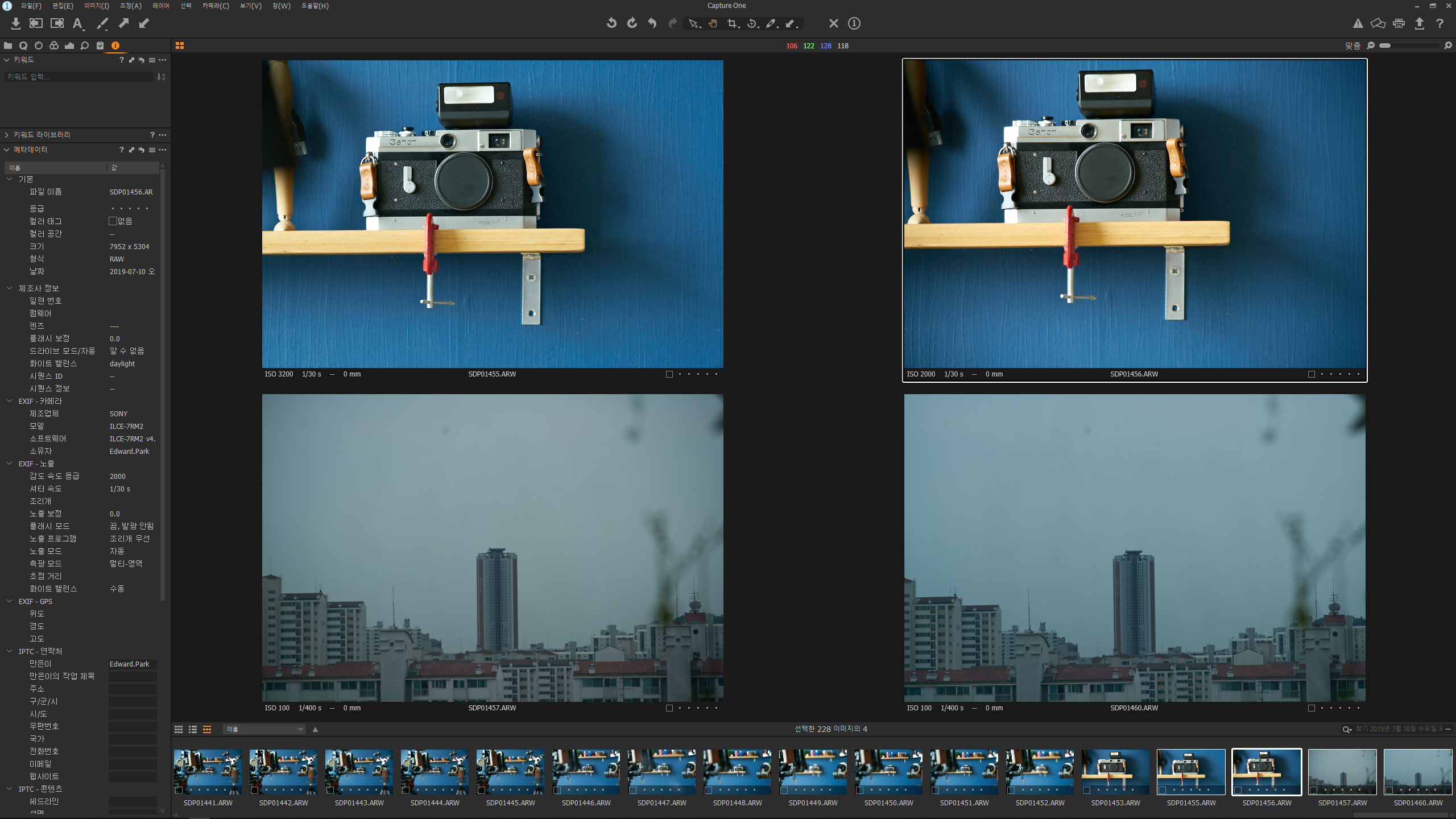Tick the color tag box under SDP01455.ARW preview
This screenshot has height=819, width=1456.
669,374
